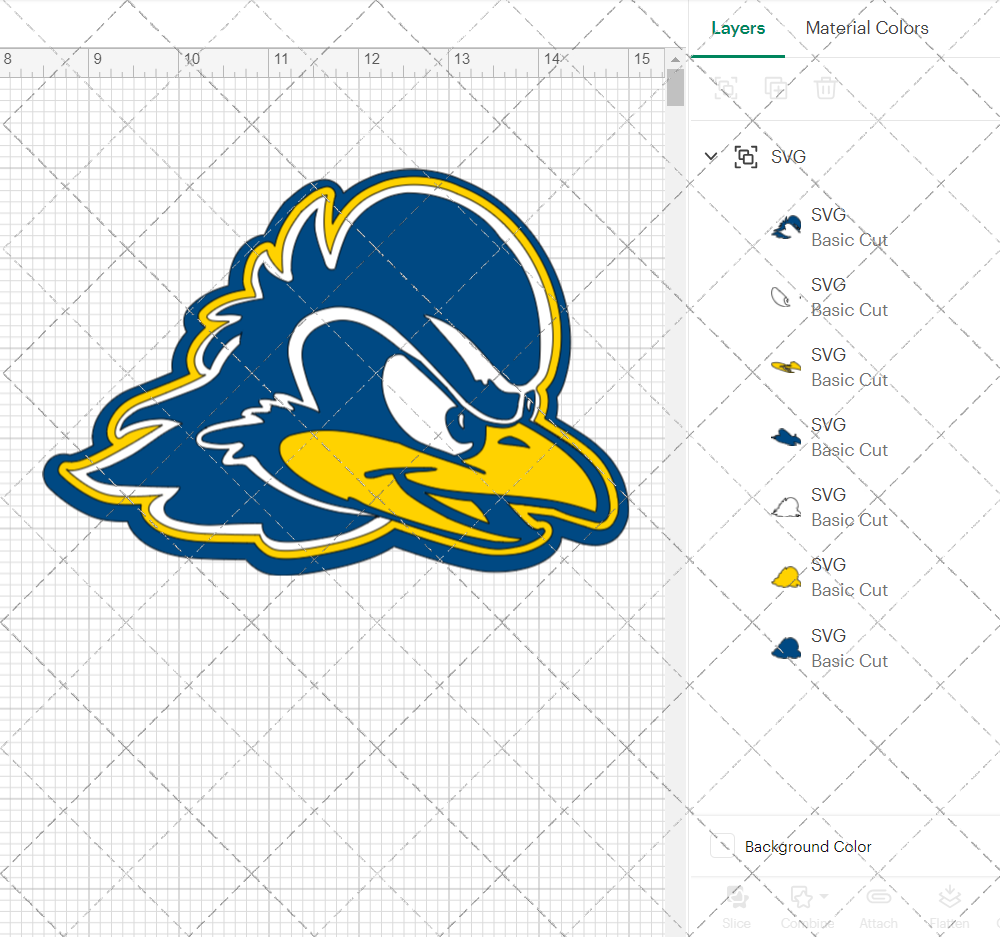The width and height of the screenshot is (1000, 937).
Task: Select the top-level SVG group name
Action: coord(788,157)
